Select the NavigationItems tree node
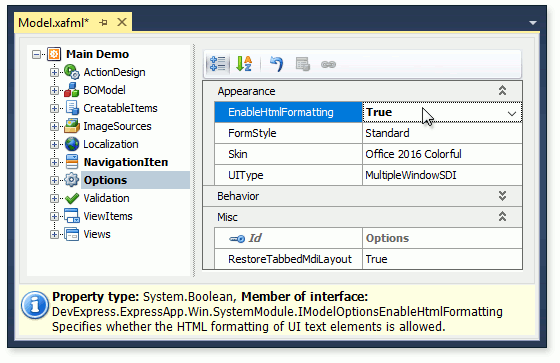The image size is (560, 363). click(x=126, y=162)
